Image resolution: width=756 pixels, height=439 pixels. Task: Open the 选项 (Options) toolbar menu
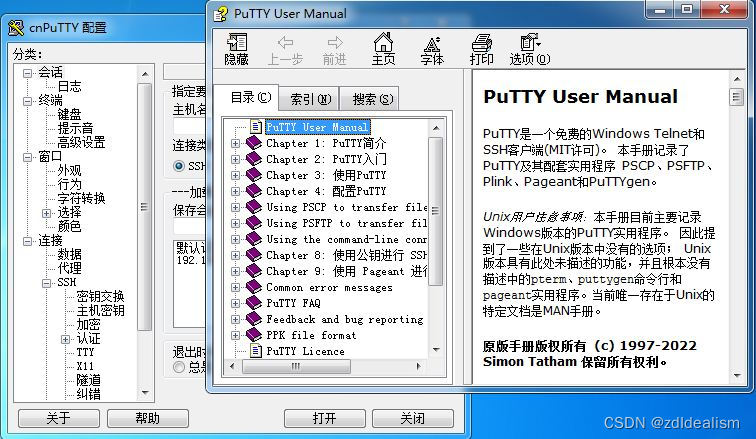pos(530,49)
